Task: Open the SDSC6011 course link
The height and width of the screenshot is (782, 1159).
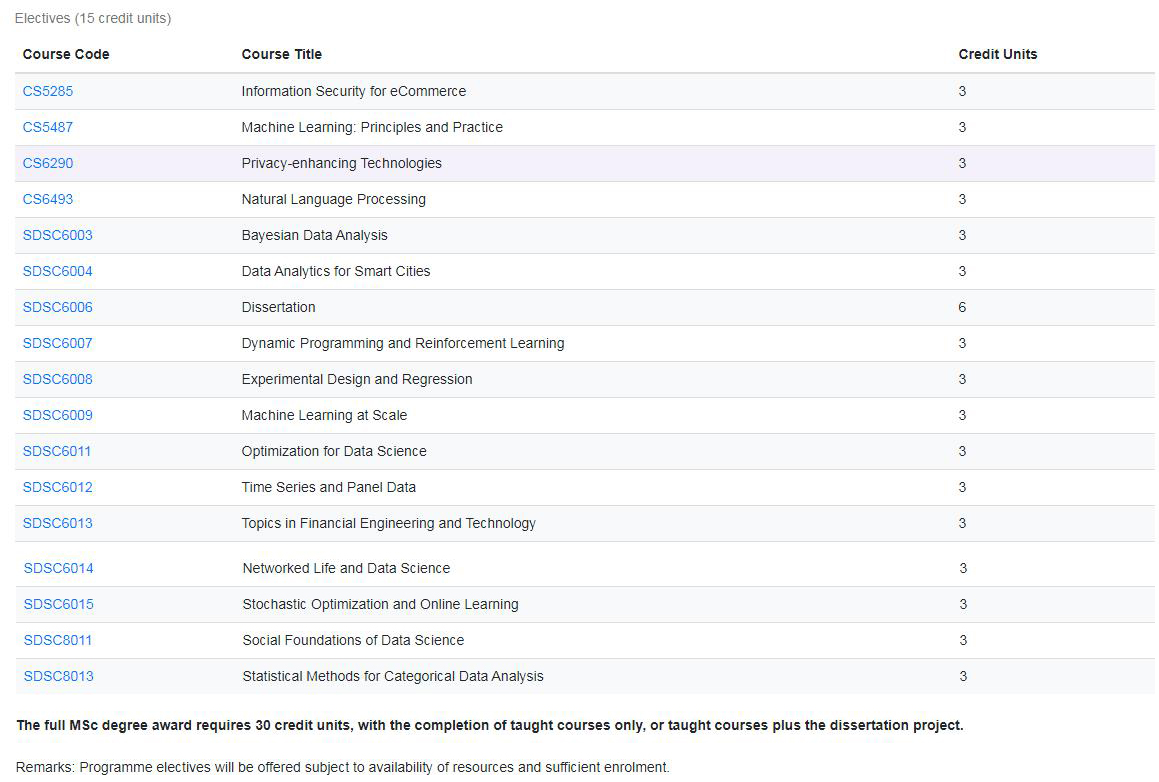Action: pos(57,451)
